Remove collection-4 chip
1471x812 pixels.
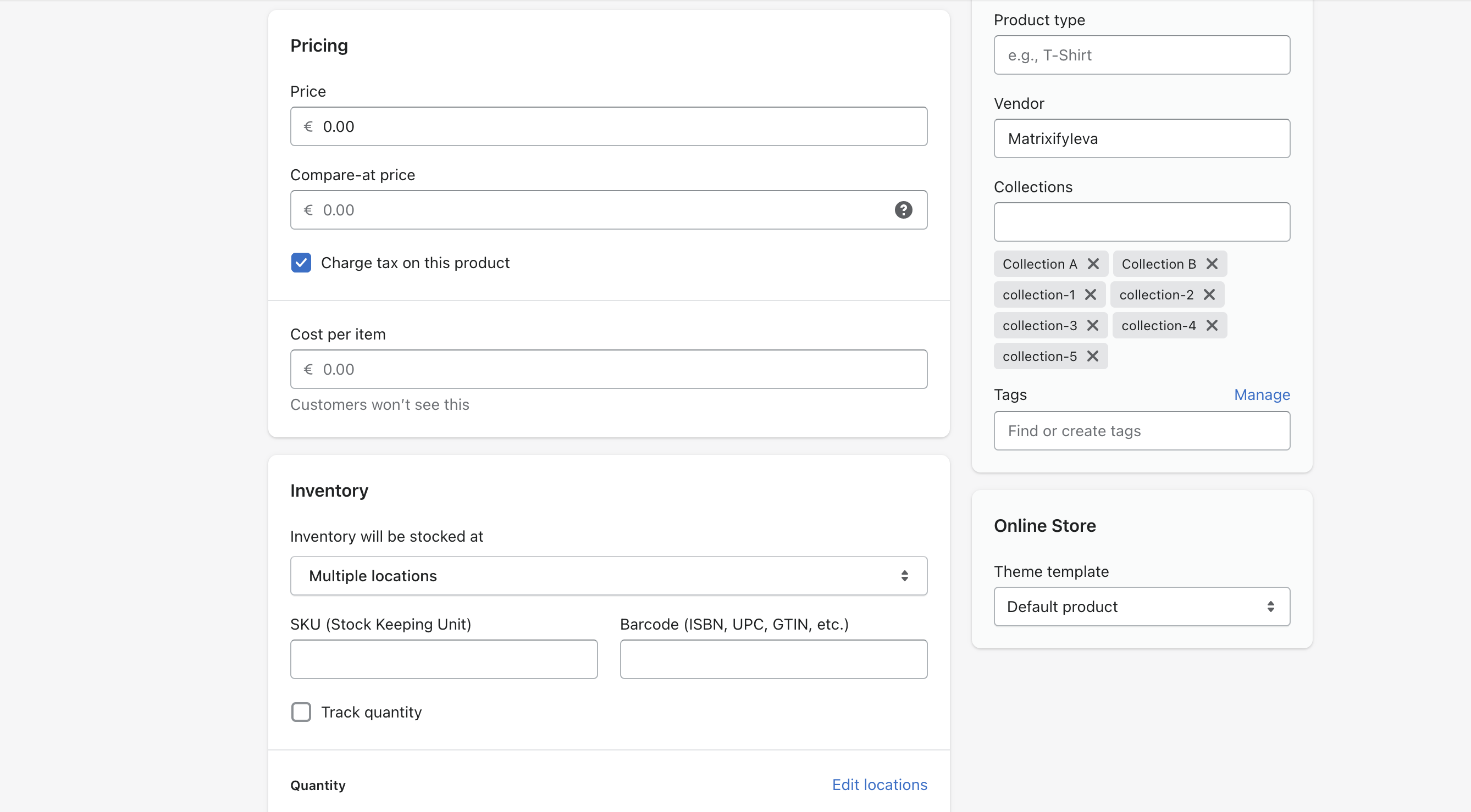coord(1212,325)
